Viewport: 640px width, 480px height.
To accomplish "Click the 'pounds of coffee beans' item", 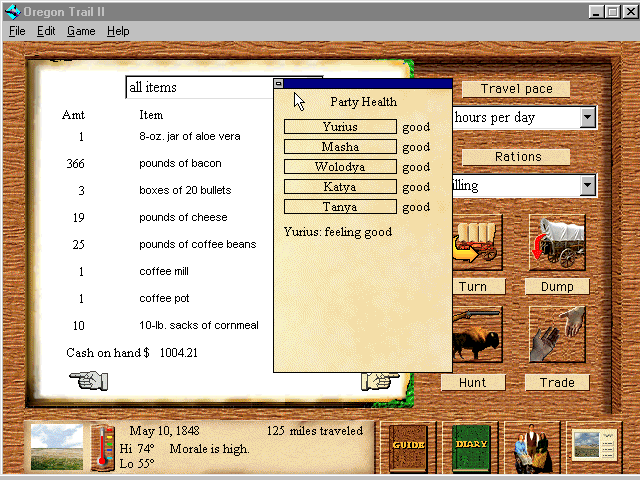I will tap(198, 244).
